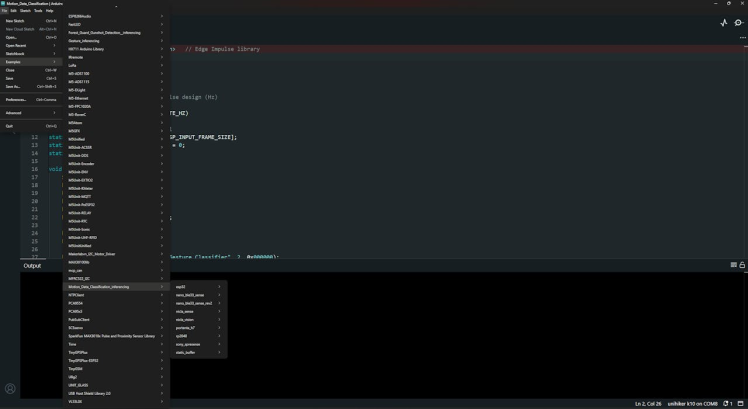Open M5Unit-Sonic examples submenu
Image resolution: width=748 pixels, height=409 pixels.
(116, 230)
